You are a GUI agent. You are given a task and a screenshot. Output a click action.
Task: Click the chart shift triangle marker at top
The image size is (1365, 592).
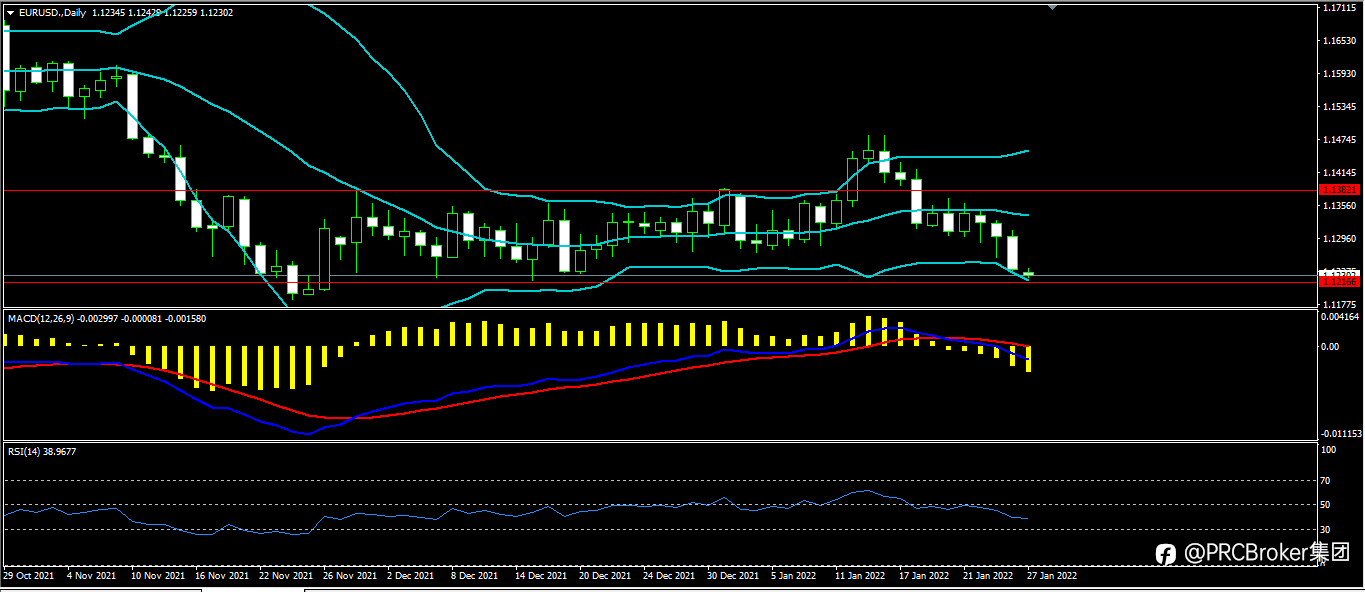[x=1051, y=7]
